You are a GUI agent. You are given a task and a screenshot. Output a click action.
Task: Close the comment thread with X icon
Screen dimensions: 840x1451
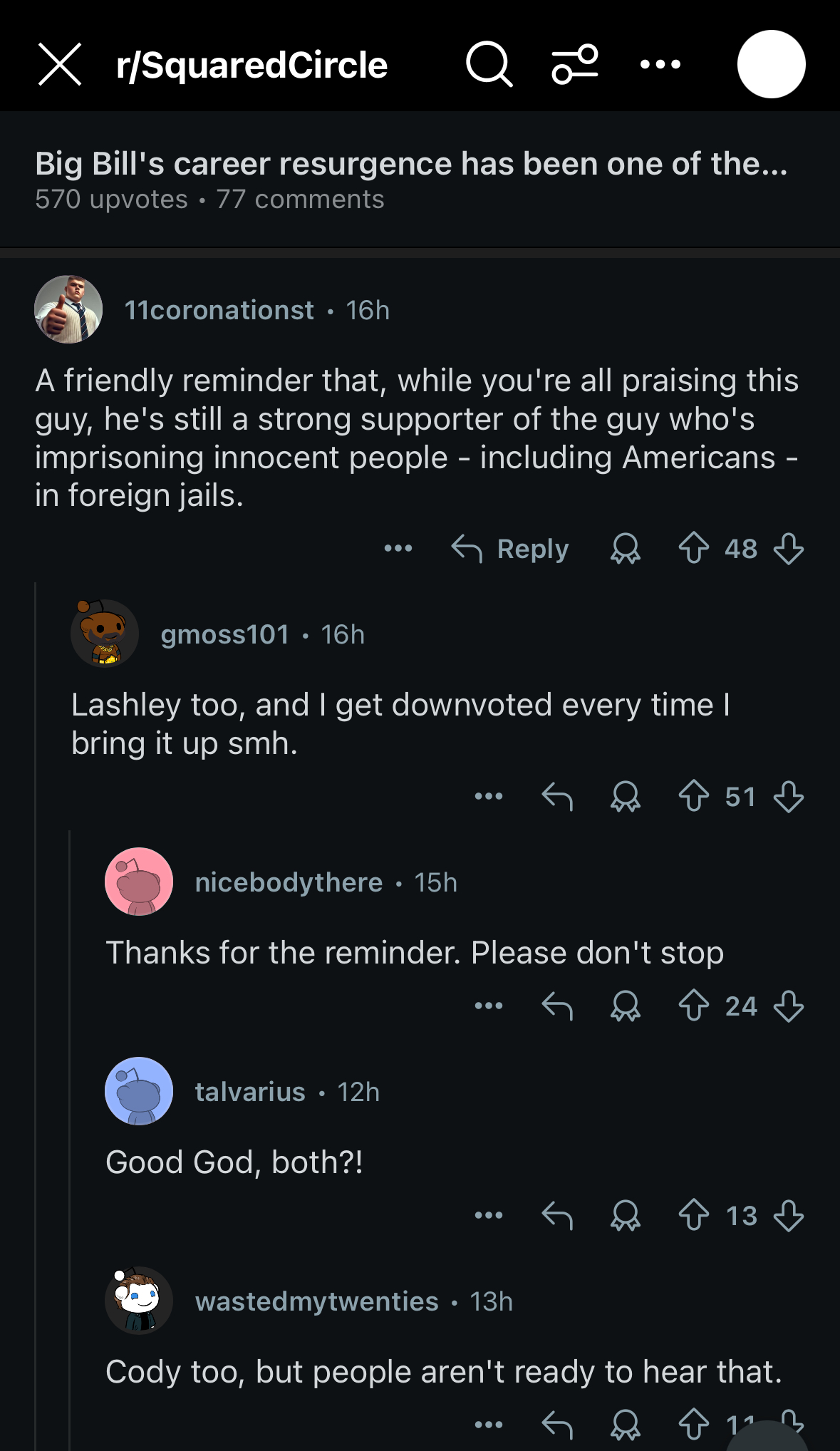tap(60, 65)
